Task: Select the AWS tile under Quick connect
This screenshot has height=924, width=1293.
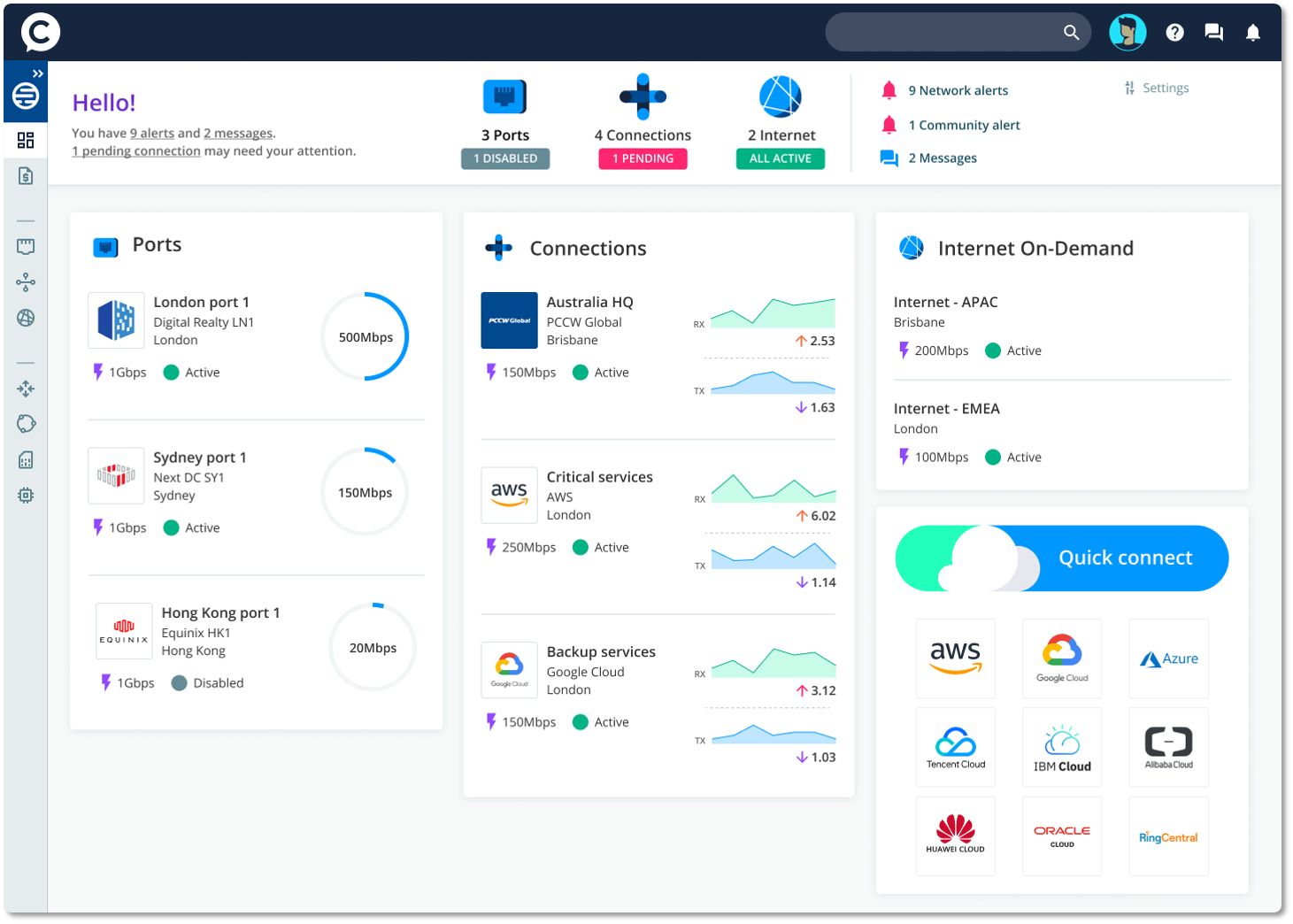Action: [x=956, y=658]
